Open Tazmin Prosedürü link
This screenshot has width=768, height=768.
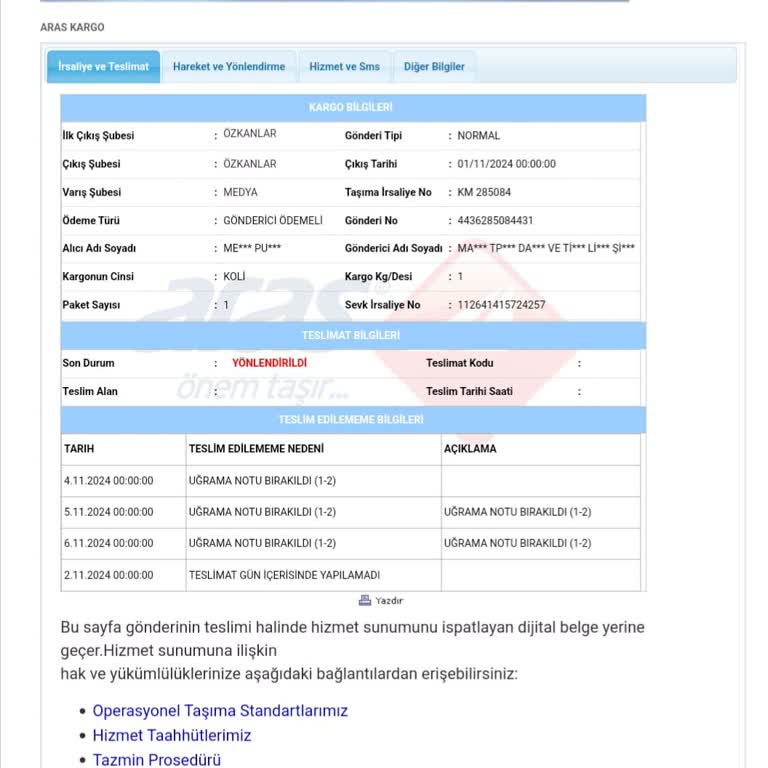pyautogui.click(x=156, y=760)
